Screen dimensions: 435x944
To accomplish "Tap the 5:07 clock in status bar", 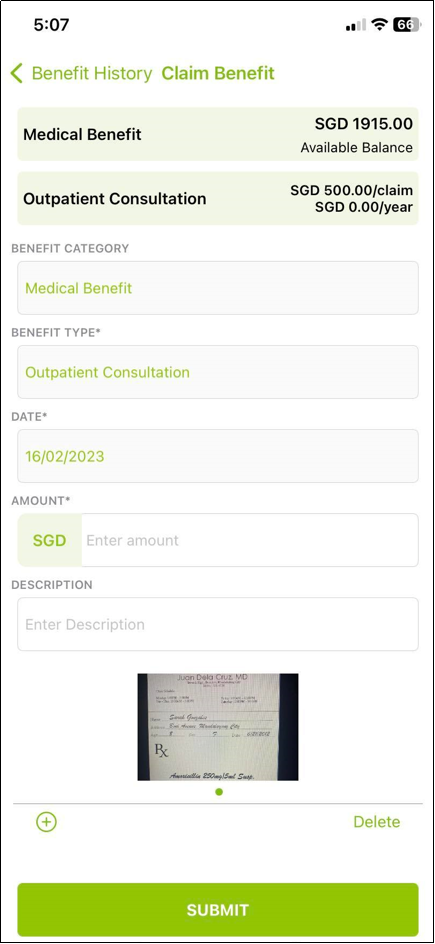I will [51, 25].
